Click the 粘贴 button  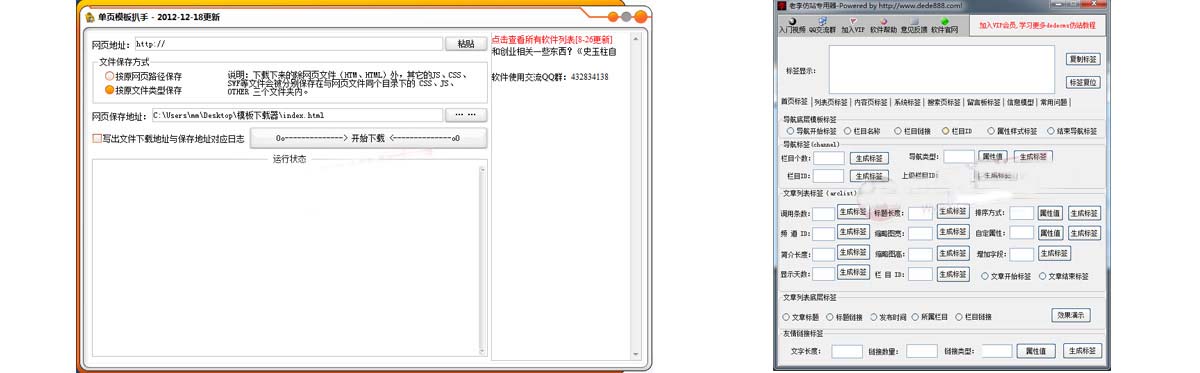pyautogui.click(x=466, y=44)
